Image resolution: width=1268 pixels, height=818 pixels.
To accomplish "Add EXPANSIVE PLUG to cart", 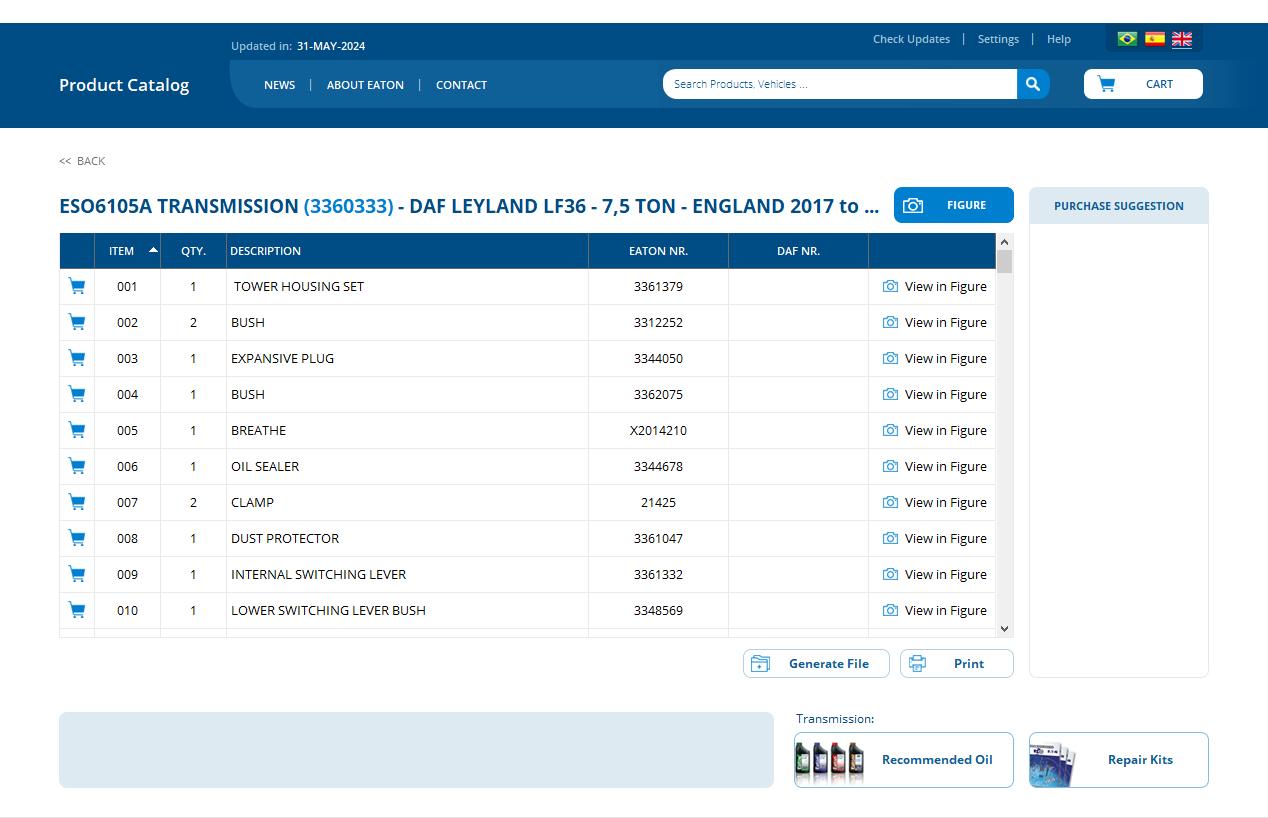I will (77, 358).
